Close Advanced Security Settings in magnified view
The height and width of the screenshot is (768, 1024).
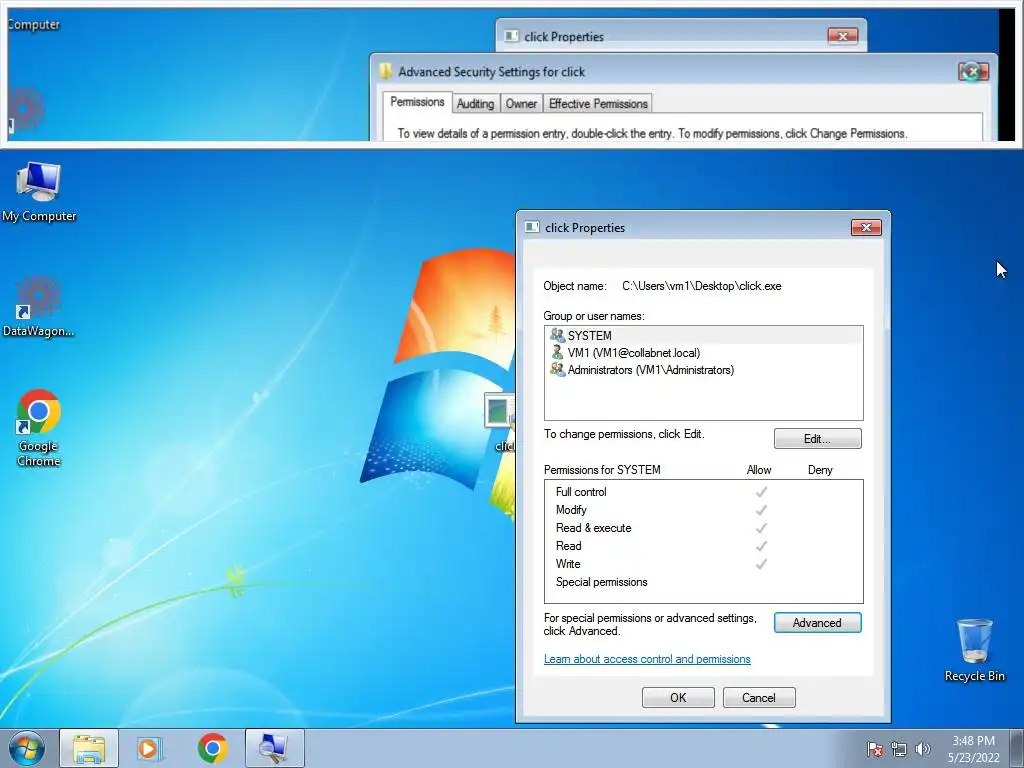pos(974,72)
